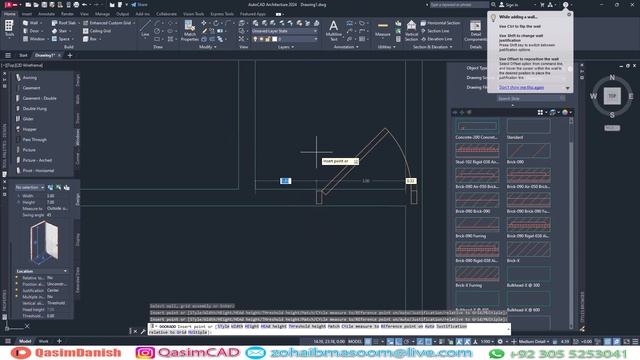The height and width of the screenshot is (360, 640).
Task: Click the keyword search box in title bar
Action: click(459, 4)
